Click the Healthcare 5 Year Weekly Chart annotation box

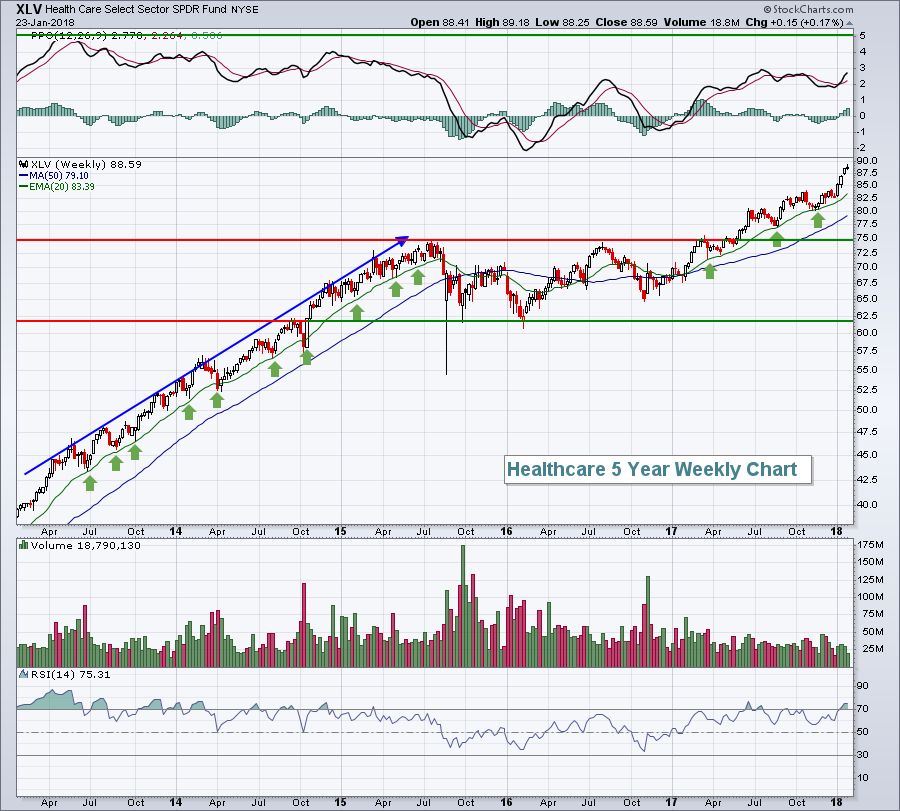658,469
